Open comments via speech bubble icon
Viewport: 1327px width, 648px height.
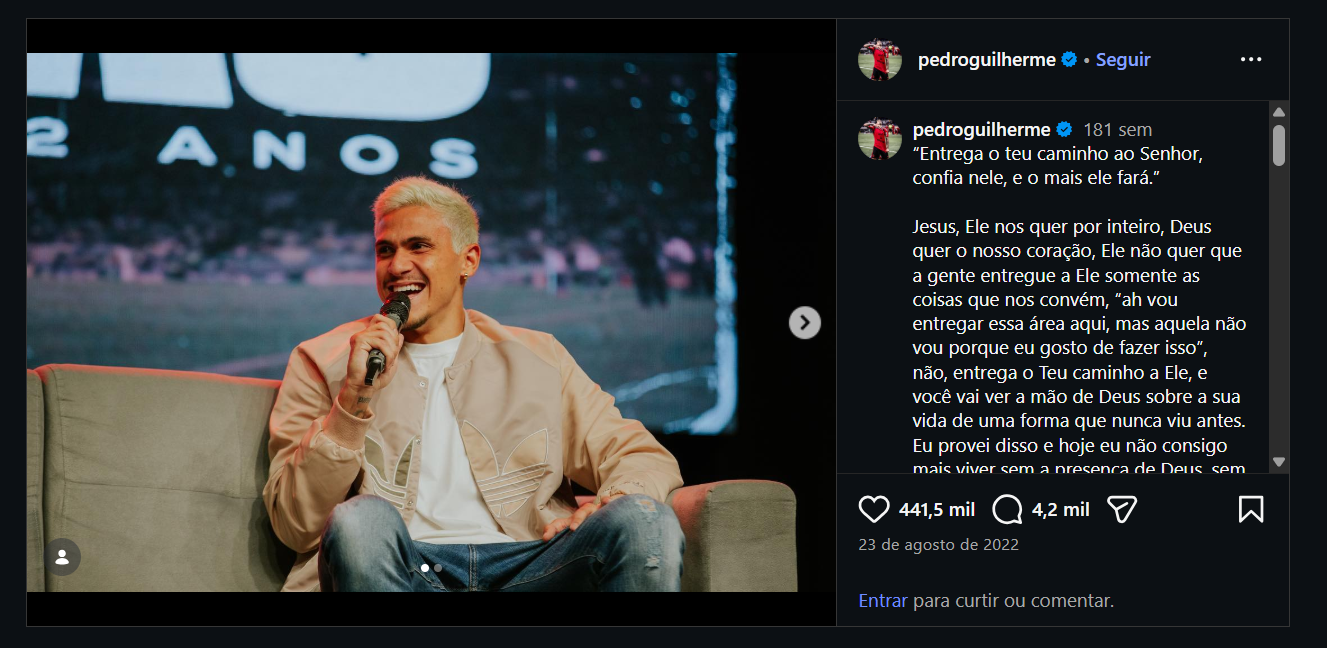(1007, 510)
